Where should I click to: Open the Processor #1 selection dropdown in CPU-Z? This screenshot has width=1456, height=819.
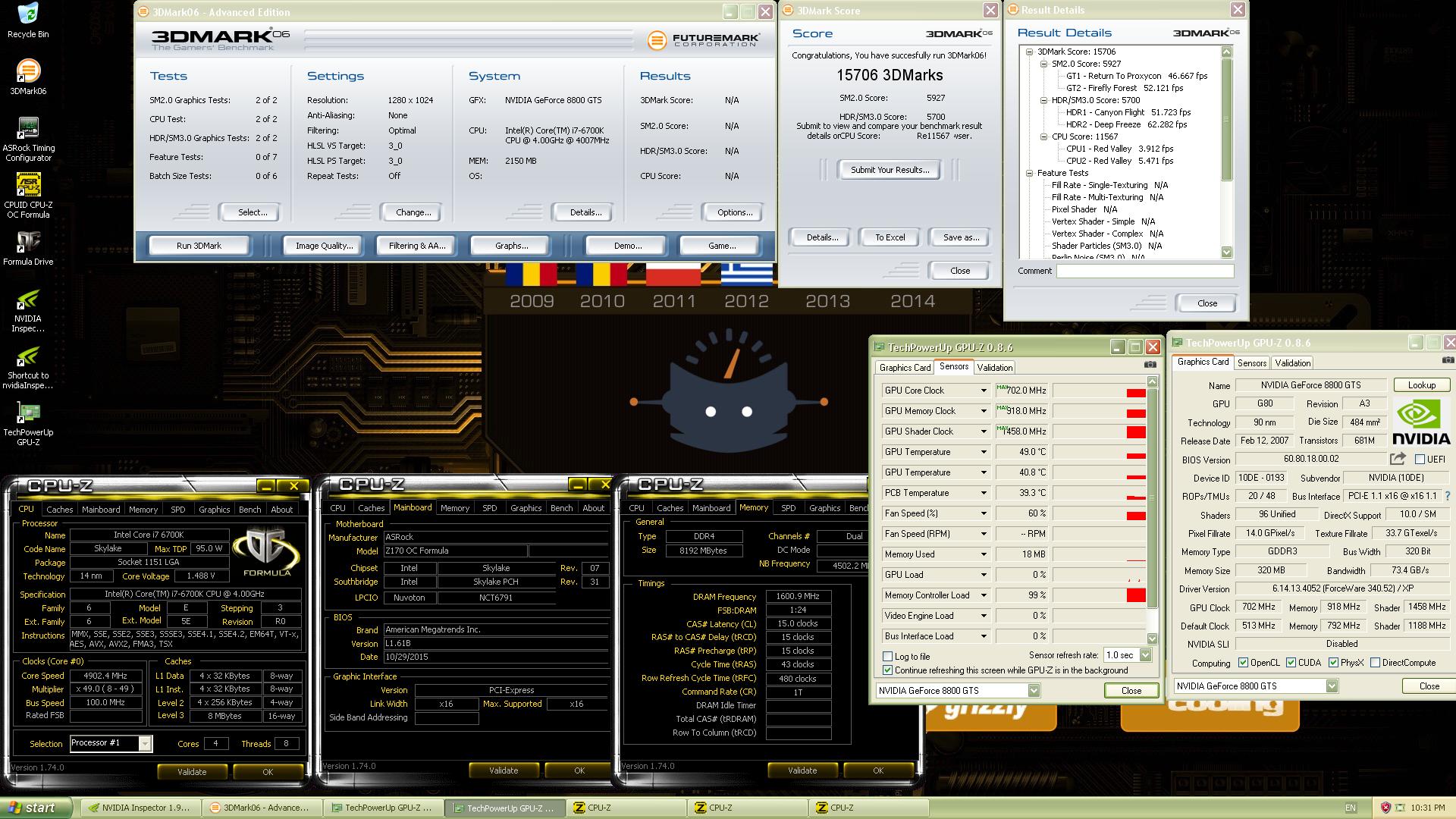pyautogui.click(x=144, y=744)
